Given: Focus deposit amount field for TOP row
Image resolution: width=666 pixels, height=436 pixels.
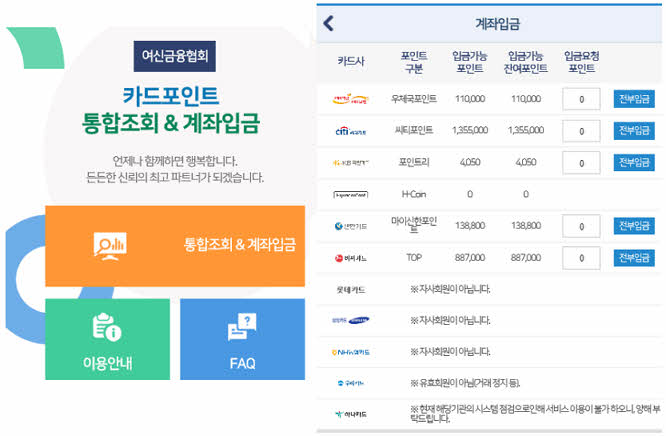Looking at the screenshot, I should tap(581, 258).
